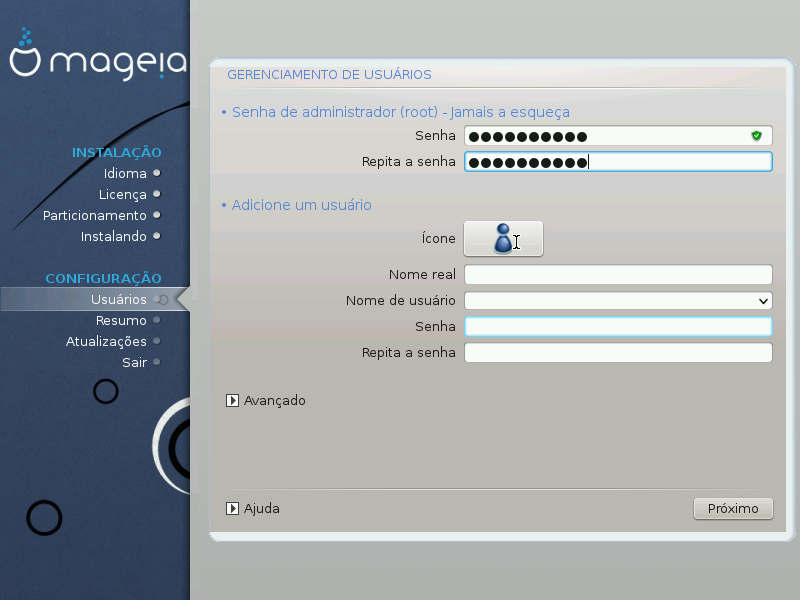Select the Idioma installation step
Screen dimensions: 800x600
[132, 173]
